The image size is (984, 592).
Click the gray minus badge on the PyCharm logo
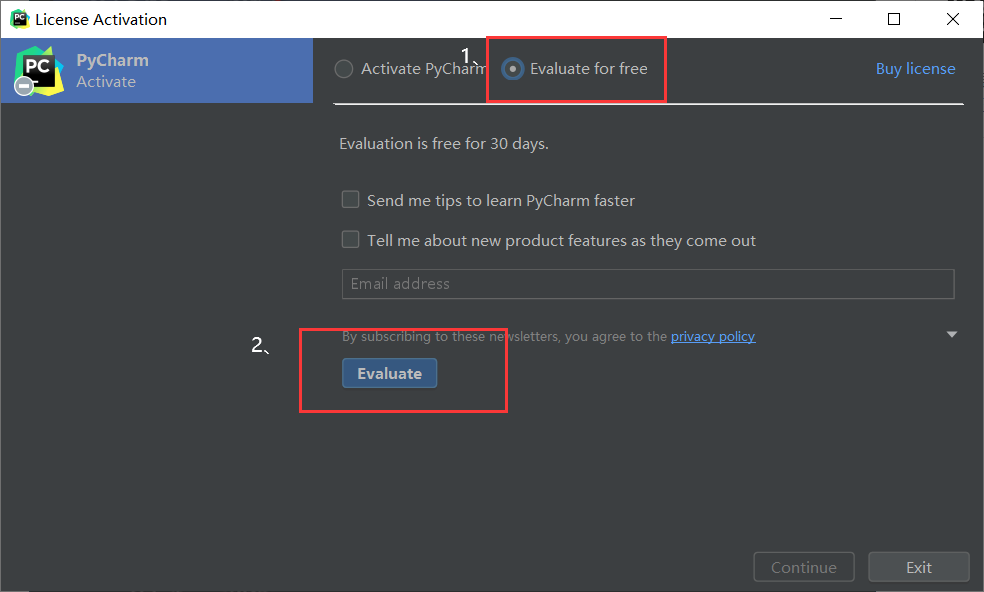coord(24,86)
